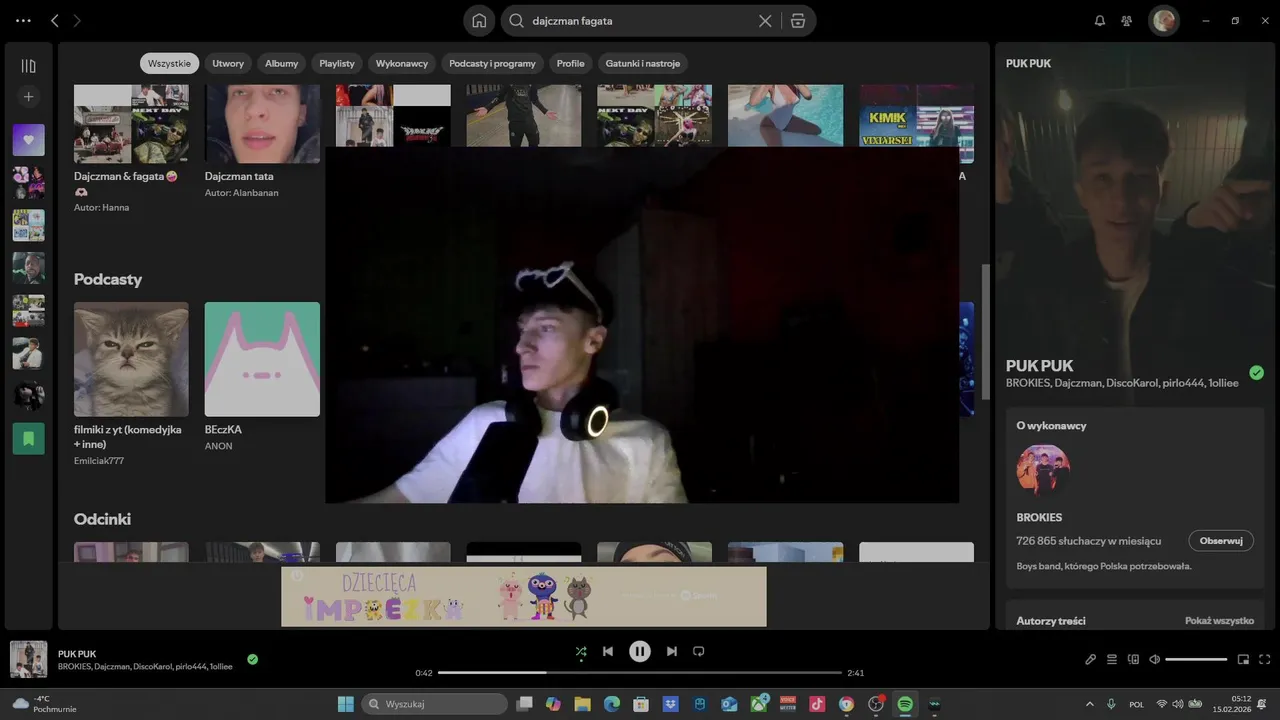The height and width of the screenshot is (720, 1280).
Task: Clear the search field with the X
Action: coord(765,20)
